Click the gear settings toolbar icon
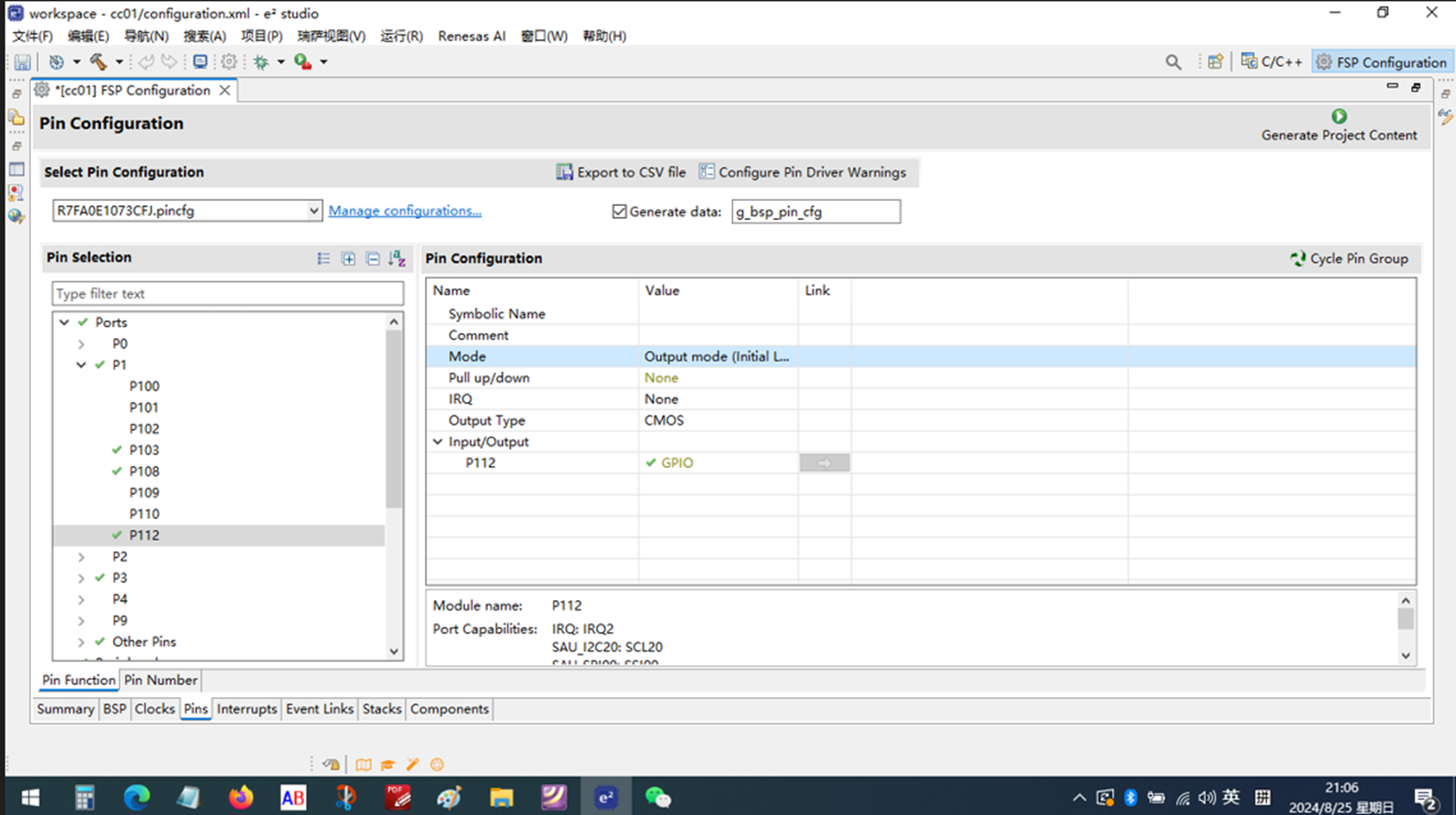Viewport: 1456px width, 815px height. click(229, 62)
